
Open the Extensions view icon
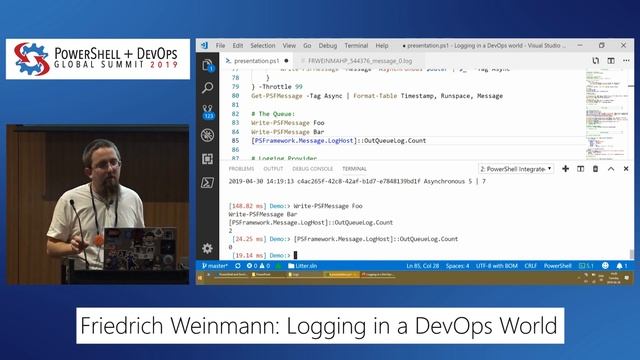click(x=207, y=159)
